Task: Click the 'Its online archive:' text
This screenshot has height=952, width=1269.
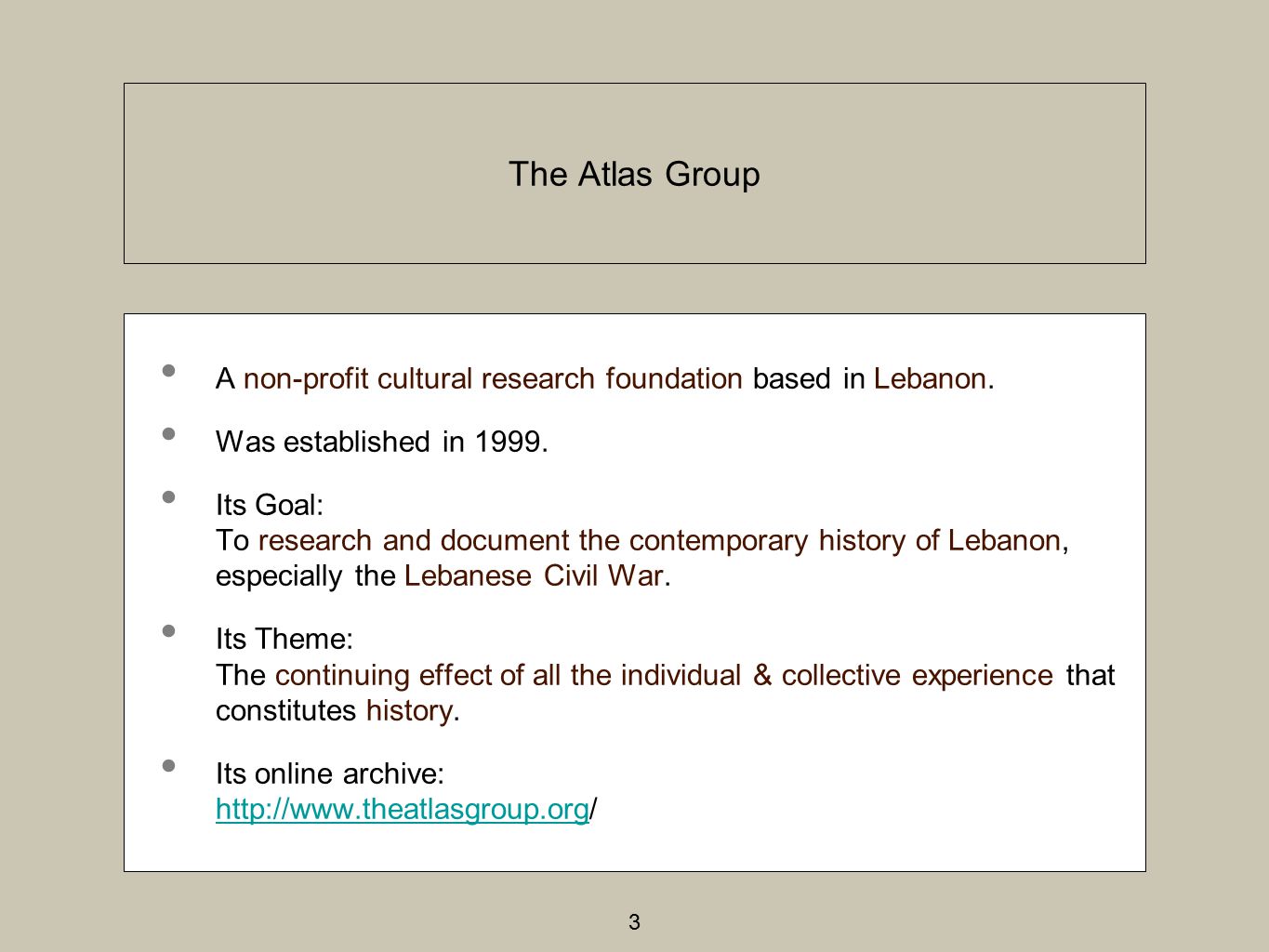Action: (330, 773)
